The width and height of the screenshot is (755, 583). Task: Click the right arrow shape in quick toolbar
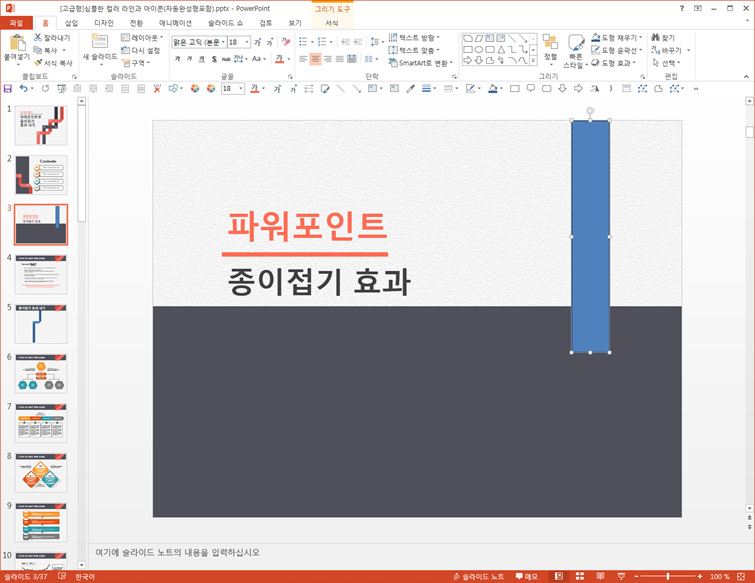tap(578, 89)
